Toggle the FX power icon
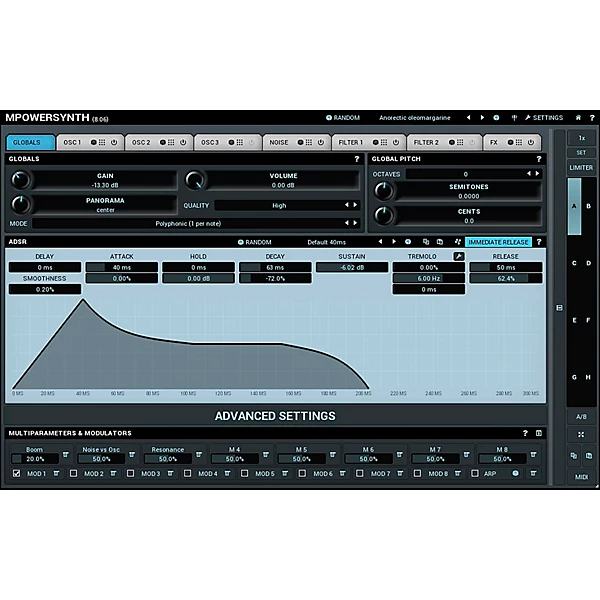This screenshot has width=600, height=600. pos(531,142)
